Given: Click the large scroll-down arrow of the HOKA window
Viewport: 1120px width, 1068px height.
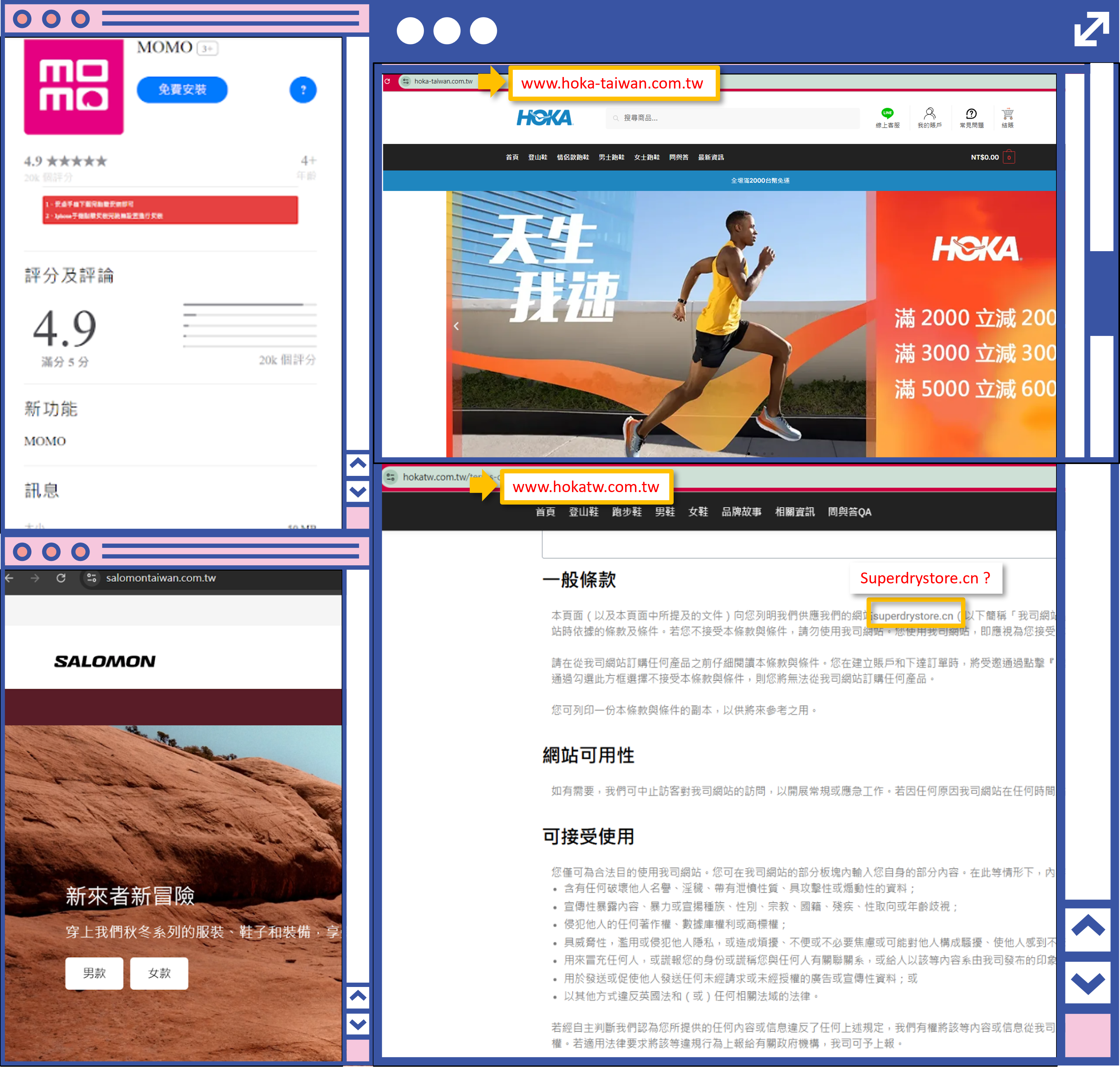Looking at the screenshot, I should pos(1088,983).
